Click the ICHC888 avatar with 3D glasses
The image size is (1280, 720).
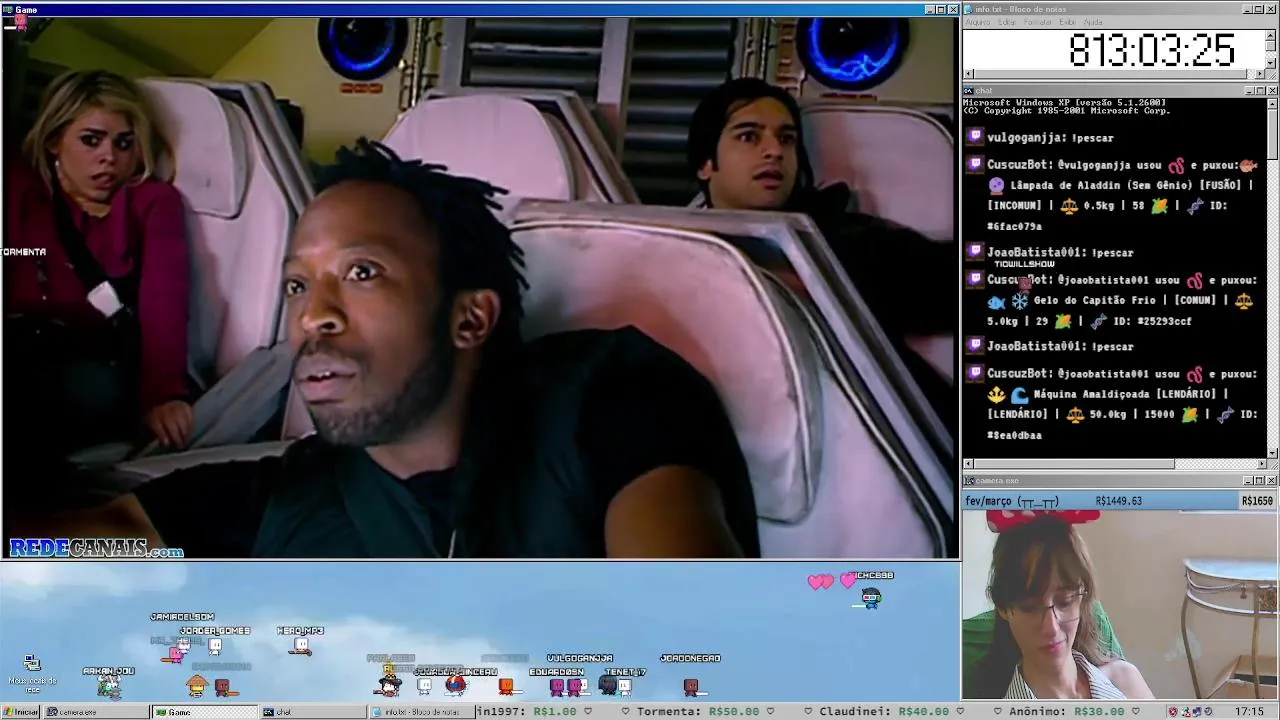871,598
